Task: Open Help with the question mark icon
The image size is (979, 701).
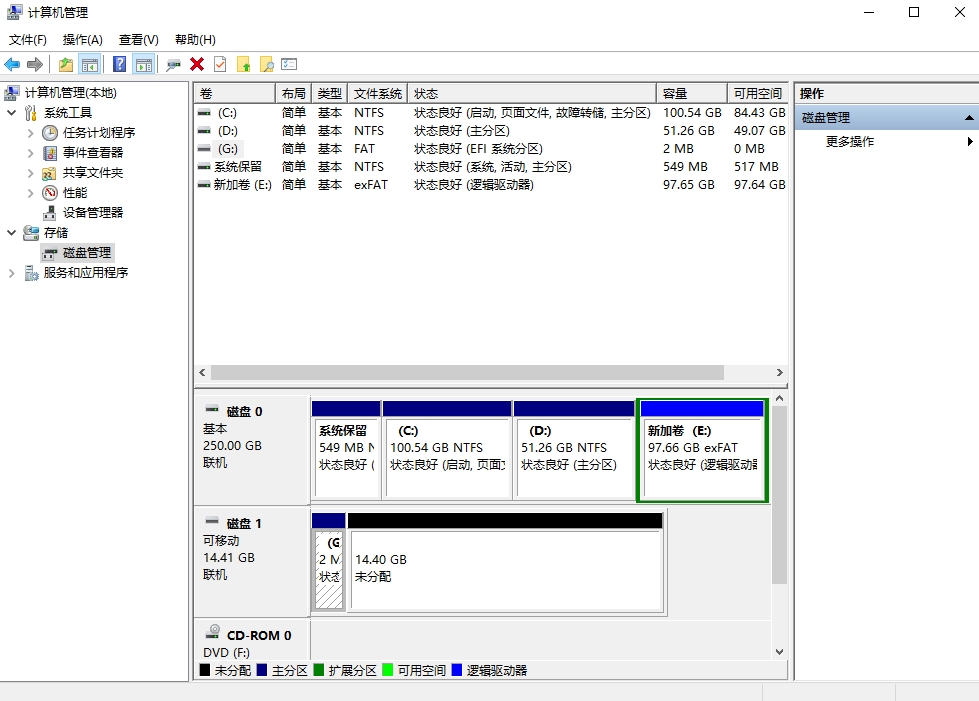Action: (x=119, y=64)
